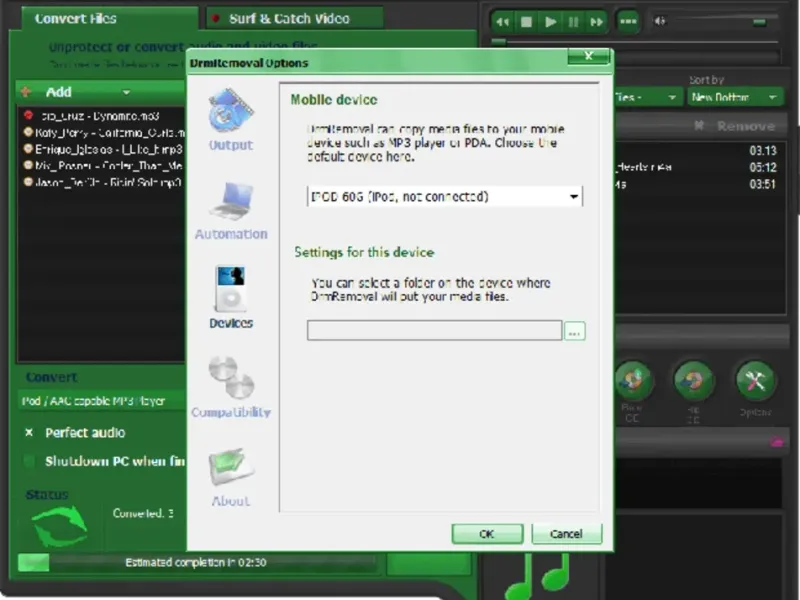Screen dimensions: 800x600
Task: Select the converted file with 05:12 duration
Action: (699, 167)
